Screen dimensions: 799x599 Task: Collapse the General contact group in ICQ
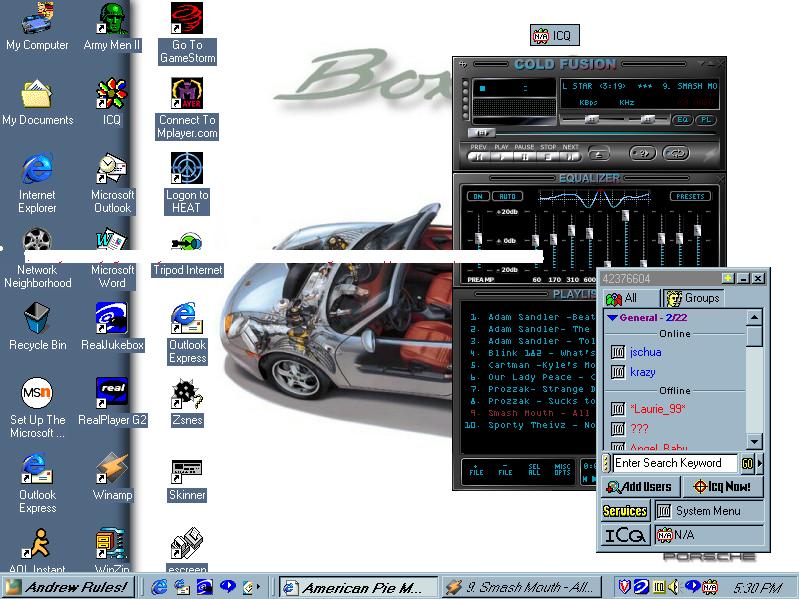click(x=613, y=318)
